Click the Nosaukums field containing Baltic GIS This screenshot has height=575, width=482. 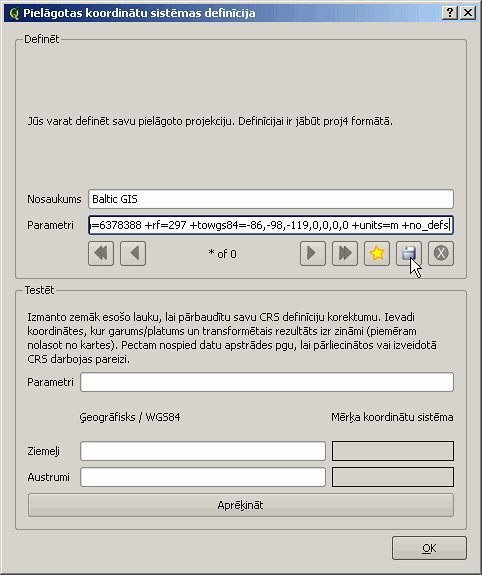click(x=271, y=199)
